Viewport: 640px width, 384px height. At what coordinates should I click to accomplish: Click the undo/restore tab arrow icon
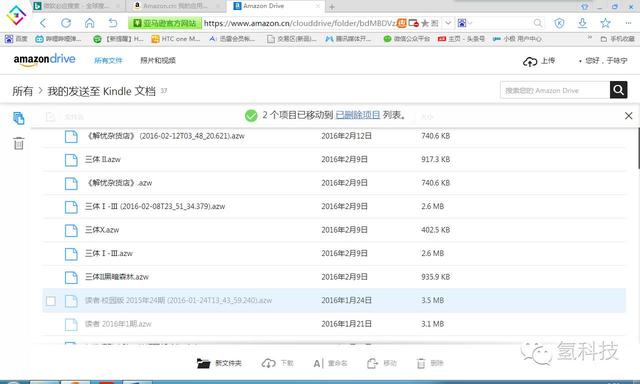tap(113, 23)
